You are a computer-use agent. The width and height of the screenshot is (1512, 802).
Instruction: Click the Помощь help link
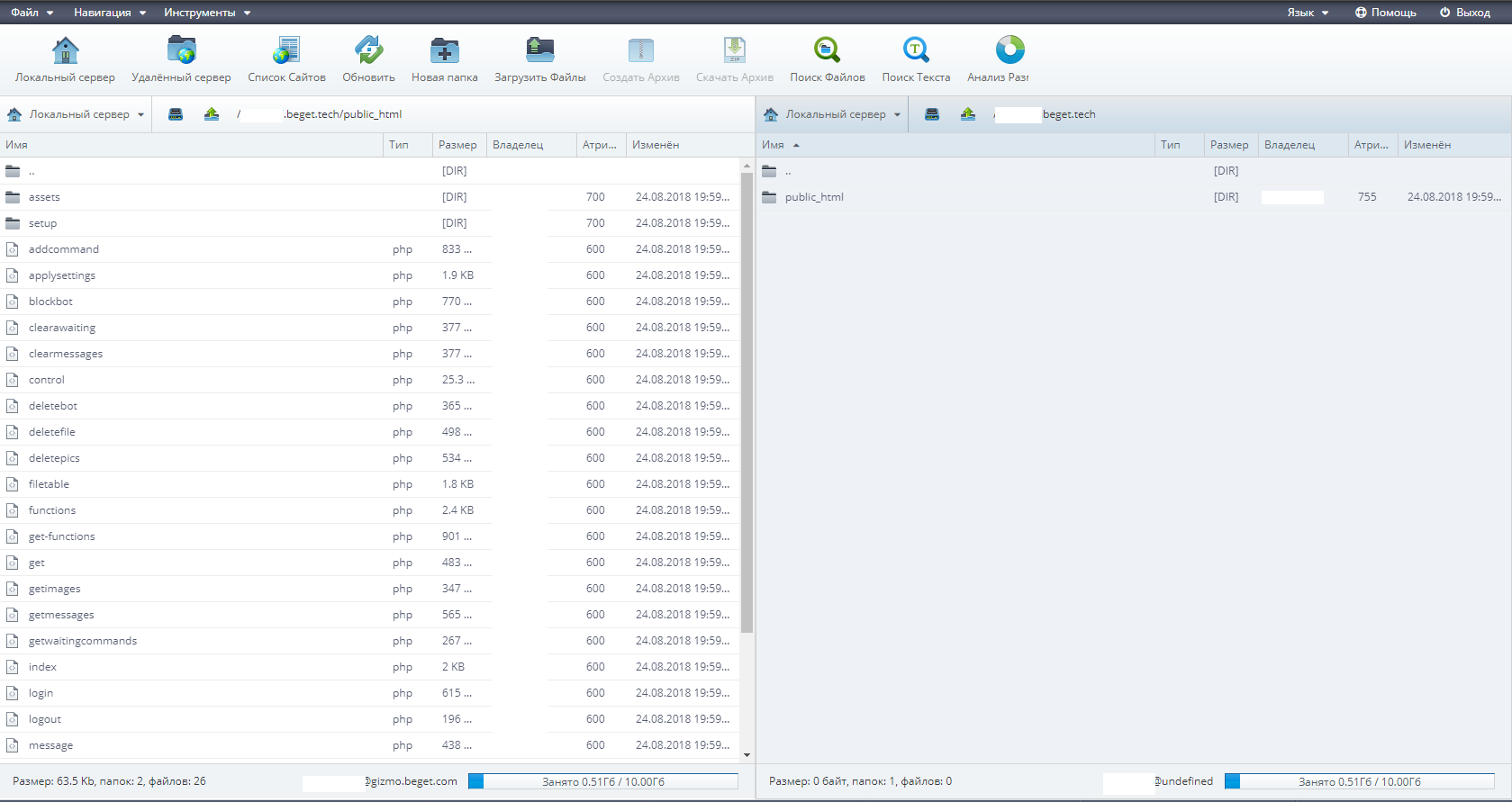pos(1385,13)
